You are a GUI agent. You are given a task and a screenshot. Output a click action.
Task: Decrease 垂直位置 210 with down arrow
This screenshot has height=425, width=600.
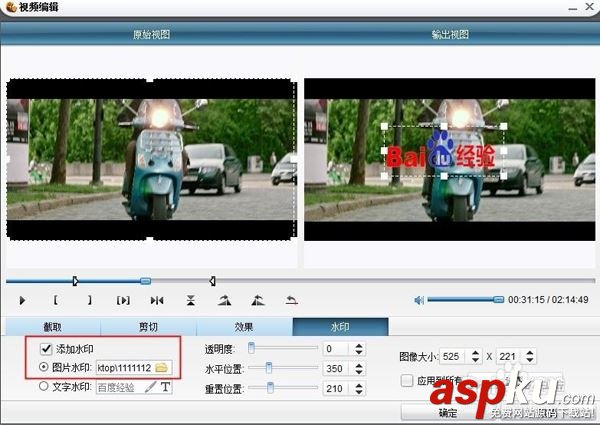click(x=359, y=392)
